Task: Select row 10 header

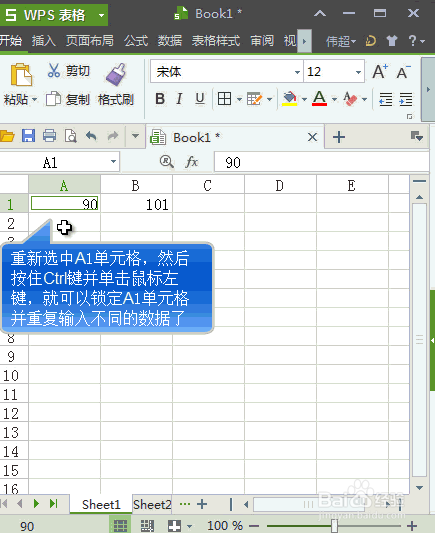Action: point(14,375)
